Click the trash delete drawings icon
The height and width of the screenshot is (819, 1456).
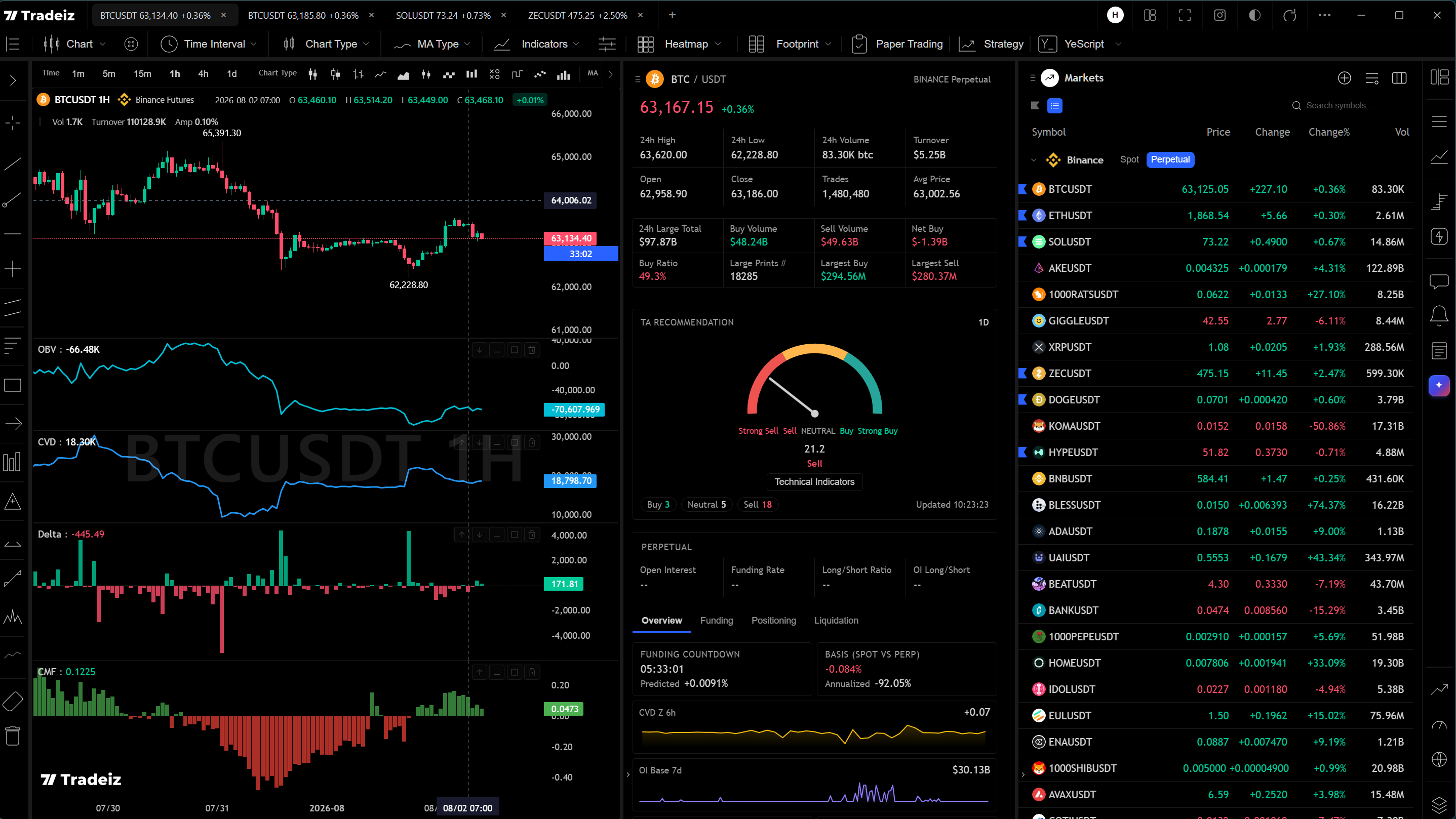(x=13, y=735)
